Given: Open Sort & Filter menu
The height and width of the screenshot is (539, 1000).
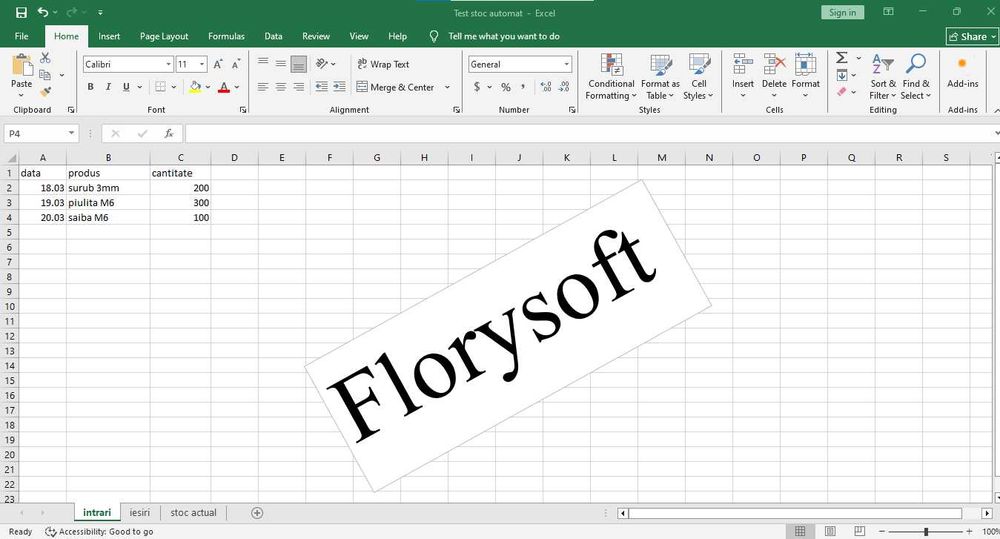Looking at the screenshot, I should pyautogui.click(x=883, y=77).
